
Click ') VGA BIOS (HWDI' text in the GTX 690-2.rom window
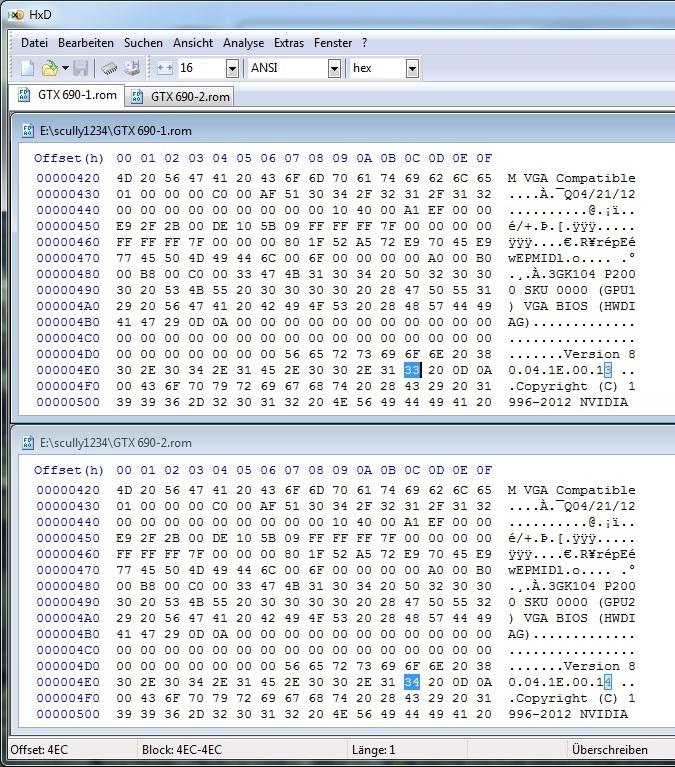tap(571, 618)
